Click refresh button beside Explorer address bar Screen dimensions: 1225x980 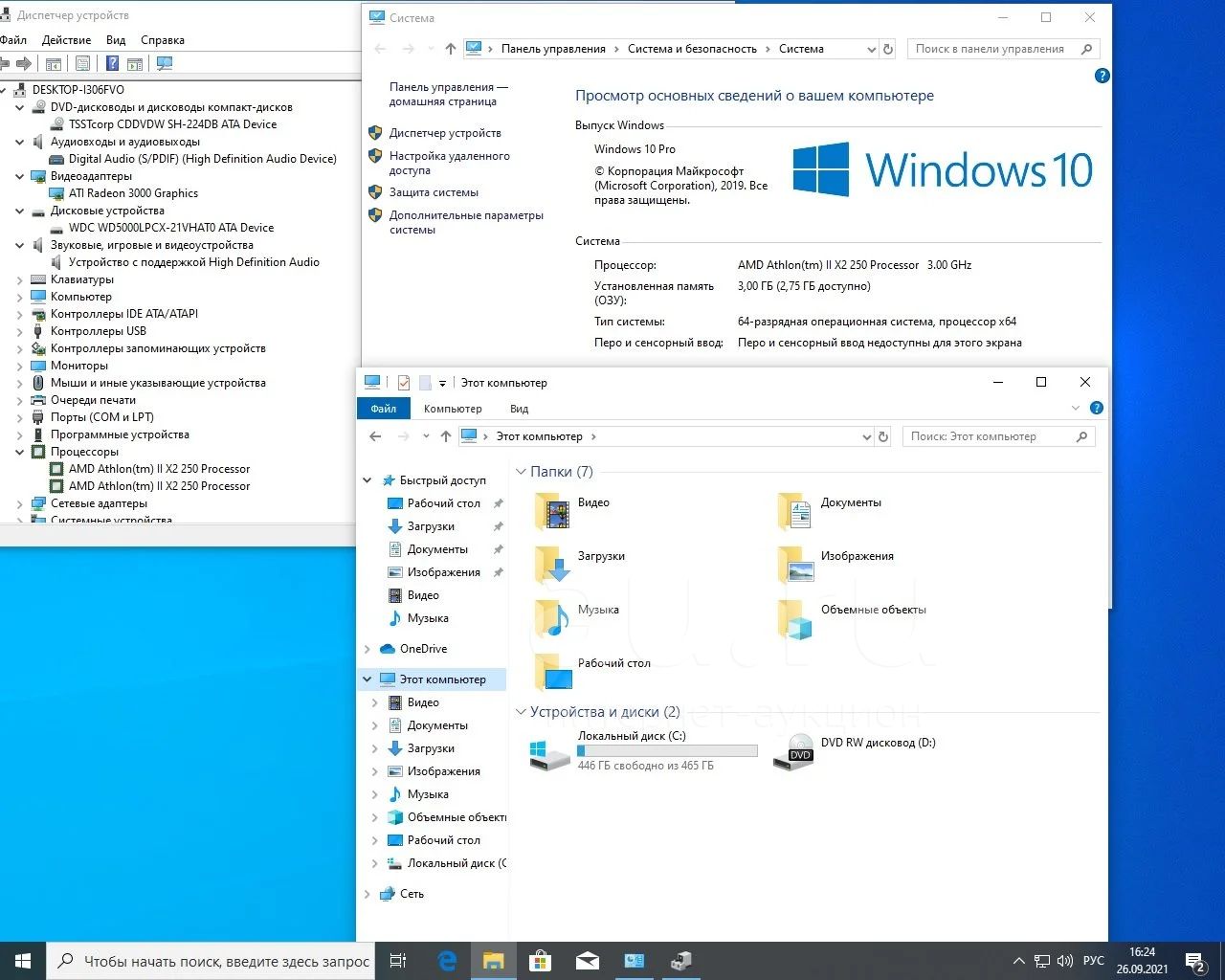[x=883, y=436]
